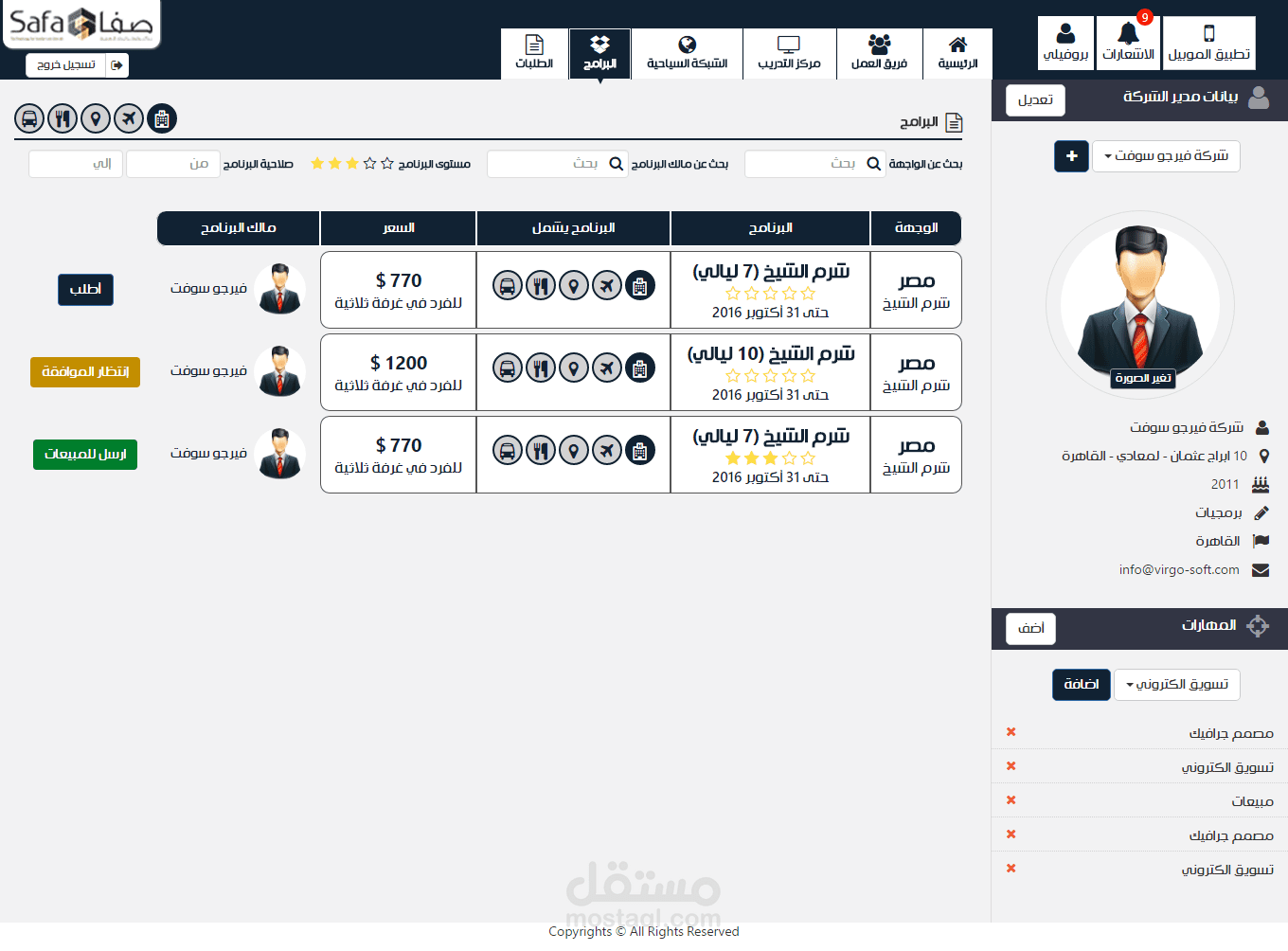Open the notifications bell showing 9 alerts

coord(1127,42)
